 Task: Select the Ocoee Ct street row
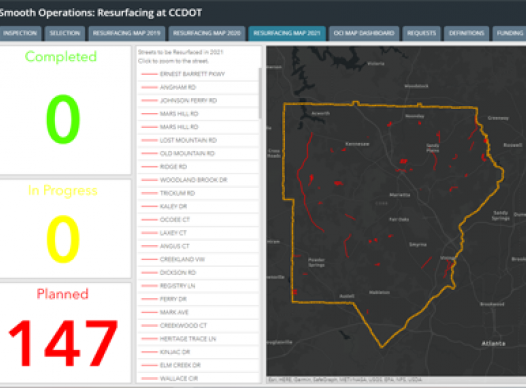tap(198, 220)
